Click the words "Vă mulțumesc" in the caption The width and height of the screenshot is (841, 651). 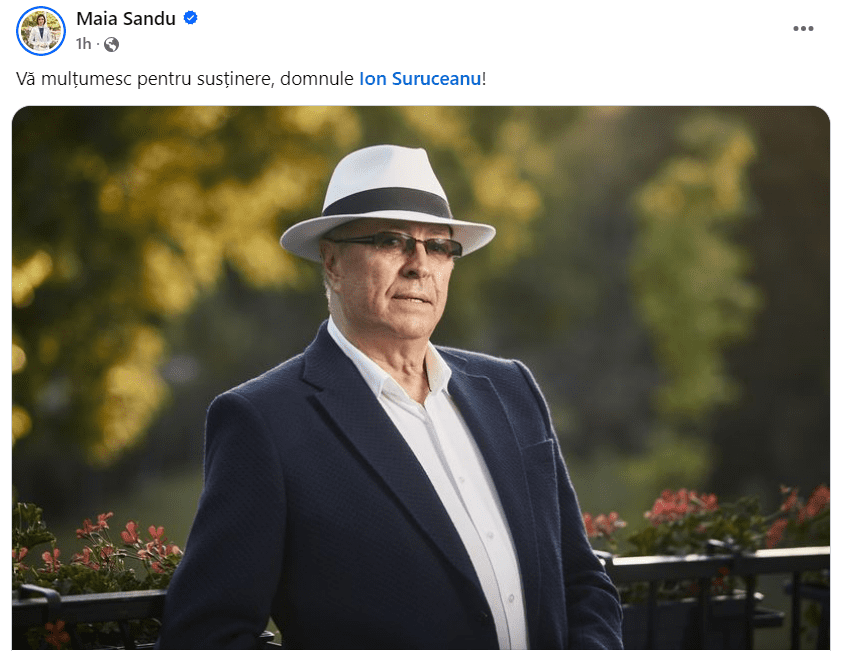[75, 79]
